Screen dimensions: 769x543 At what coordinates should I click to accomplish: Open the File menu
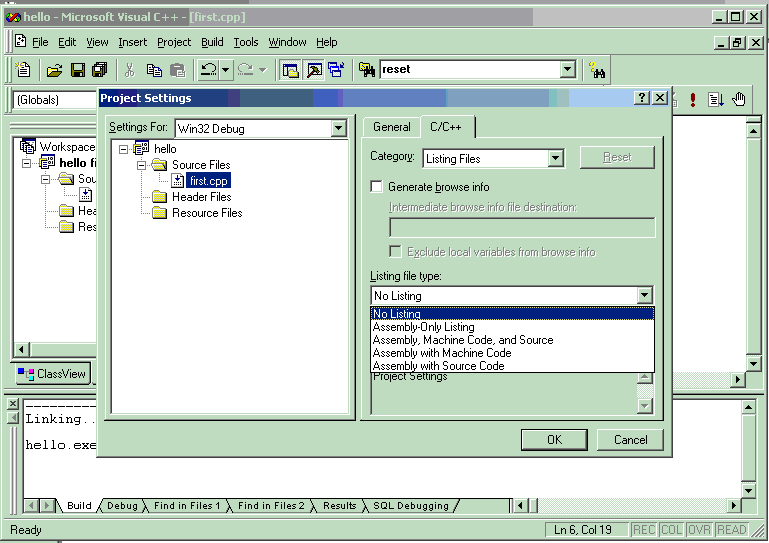click(40, 42)
